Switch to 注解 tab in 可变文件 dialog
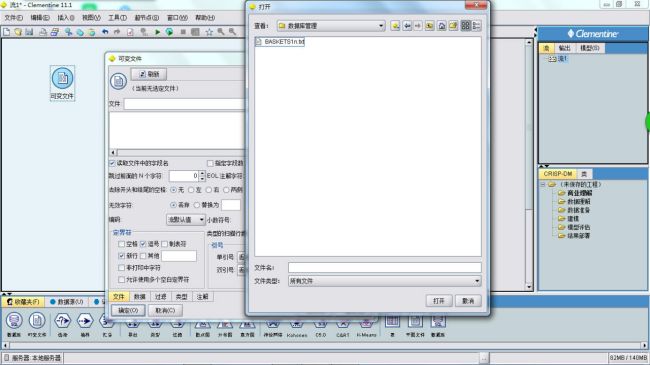650x365 pixels. pyautogui.click(x=203, y=297)
